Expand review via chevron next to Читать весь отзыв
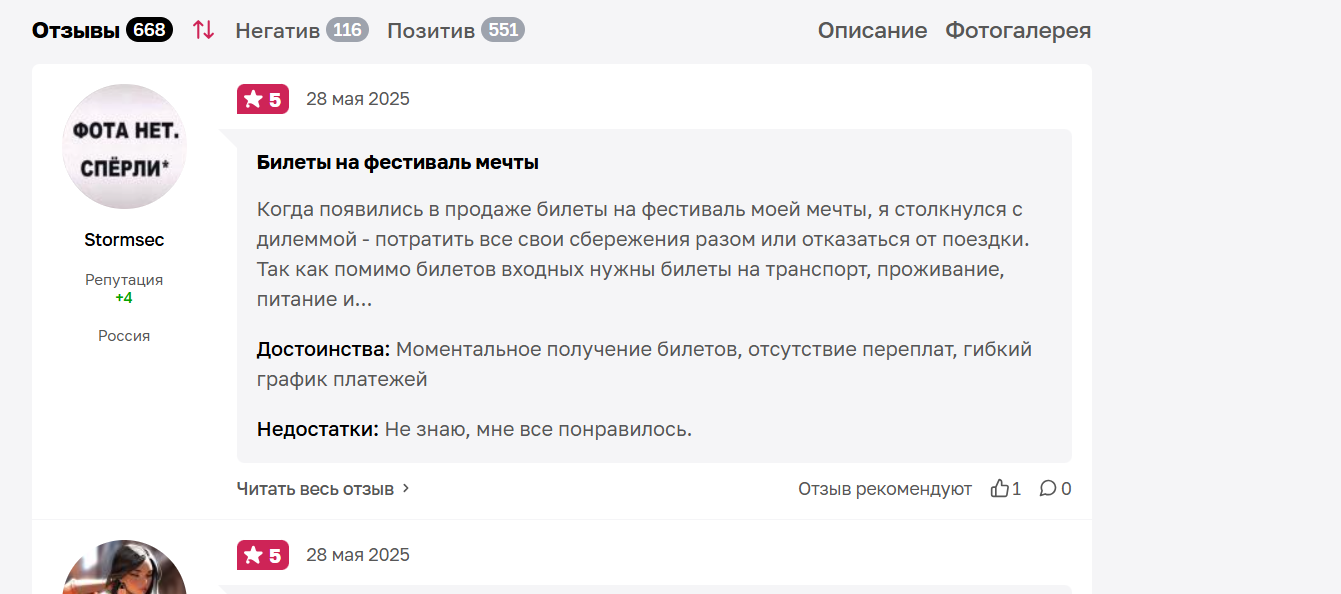 click(x=406, y=489)
